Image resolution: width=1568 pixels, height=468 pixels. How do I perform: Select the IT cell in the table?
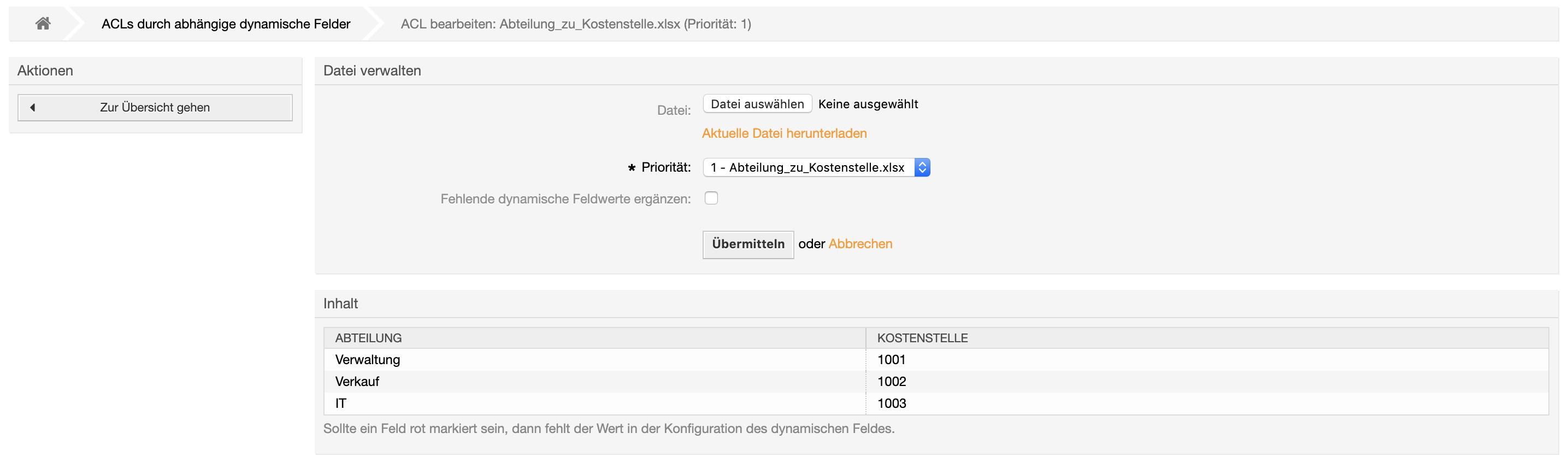tap(341, 403)
